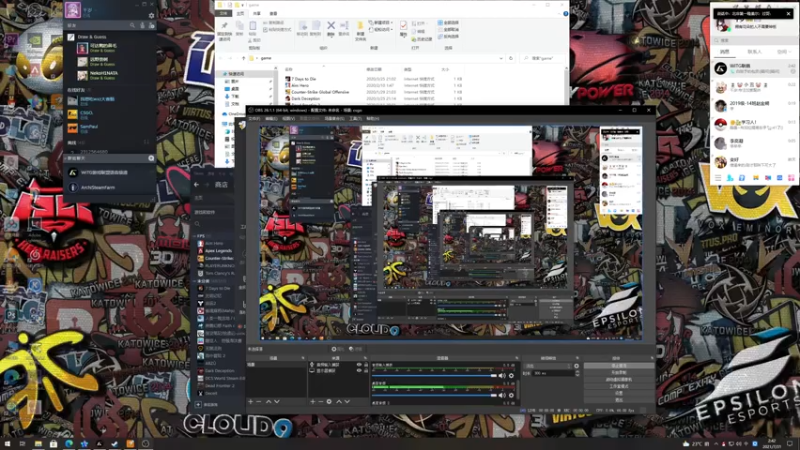Mute the desktop audio track in OBS mixer
The width and height of the screenshot is (800, 450).
[x=503, y=395]
